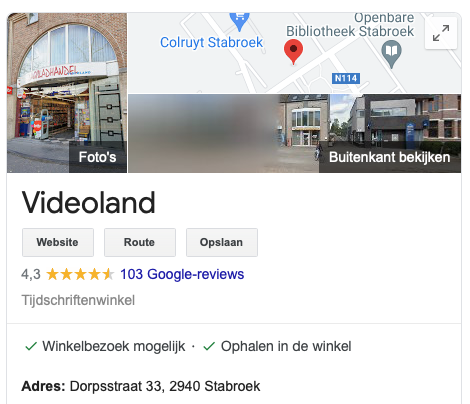Click the Website button
The width and height of the screenshot is (470, 404).
58,242
